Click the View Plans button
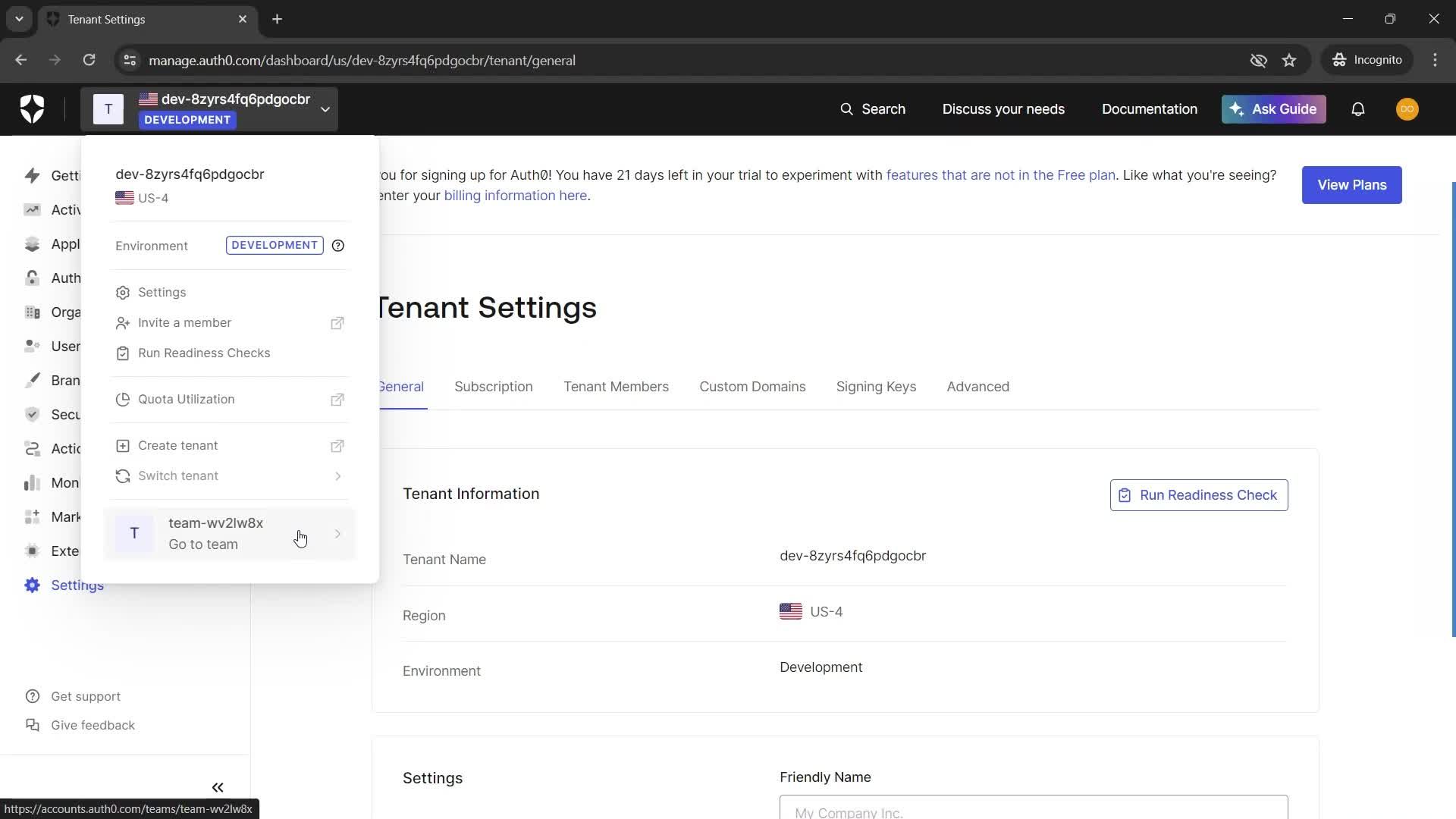1456x819 pixels. coord(1351,185)
